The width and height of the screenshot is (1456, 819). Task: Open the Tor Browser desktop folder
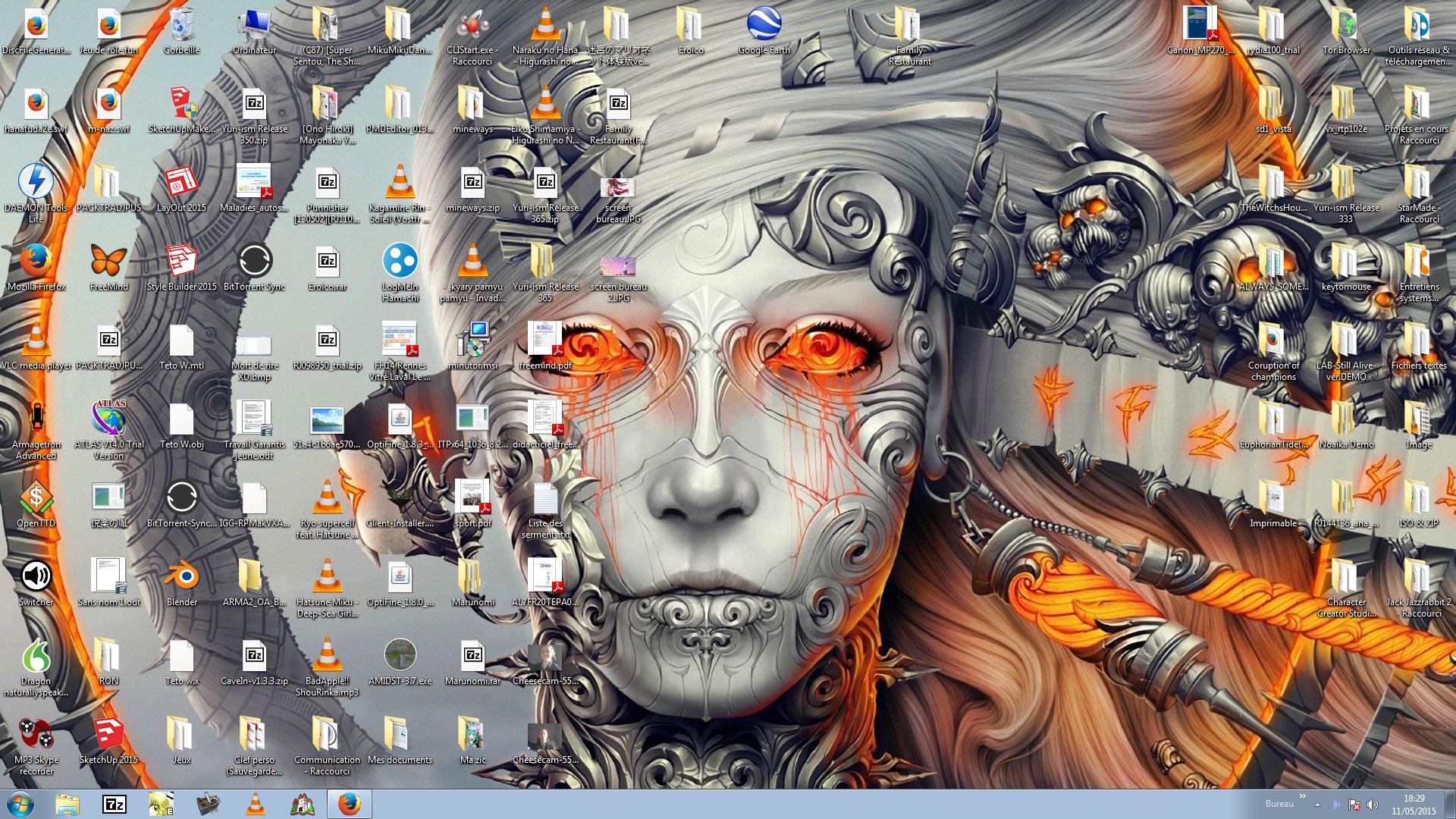[x=1346, y=30]
